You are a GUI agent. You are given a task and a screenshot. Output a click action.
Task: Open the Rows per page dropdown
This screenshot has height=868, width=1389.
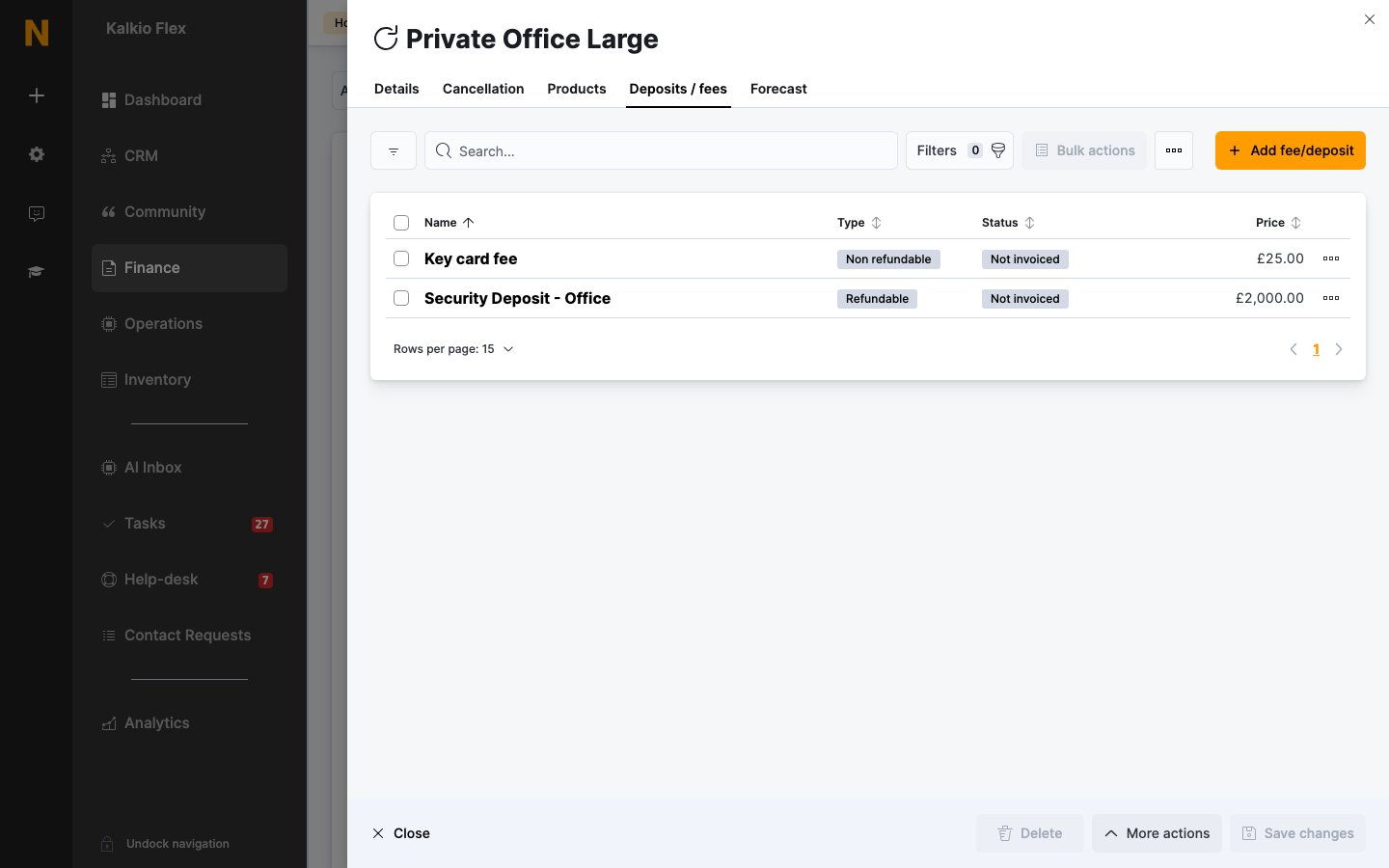(x=453, y=349)
